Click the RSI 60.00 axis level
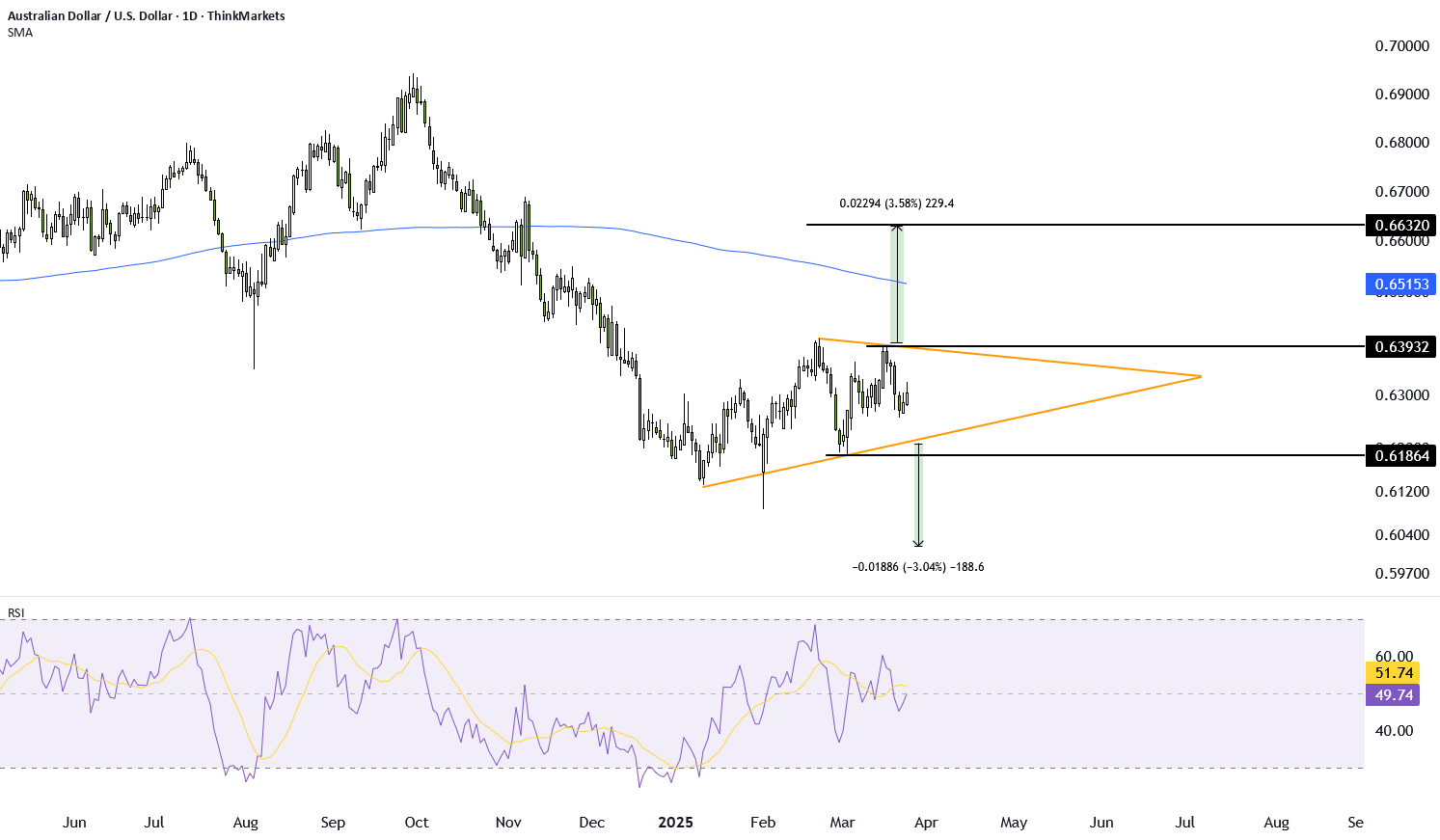The width and height of the screenshot is (1440, 840). (x=1393, y=657)
